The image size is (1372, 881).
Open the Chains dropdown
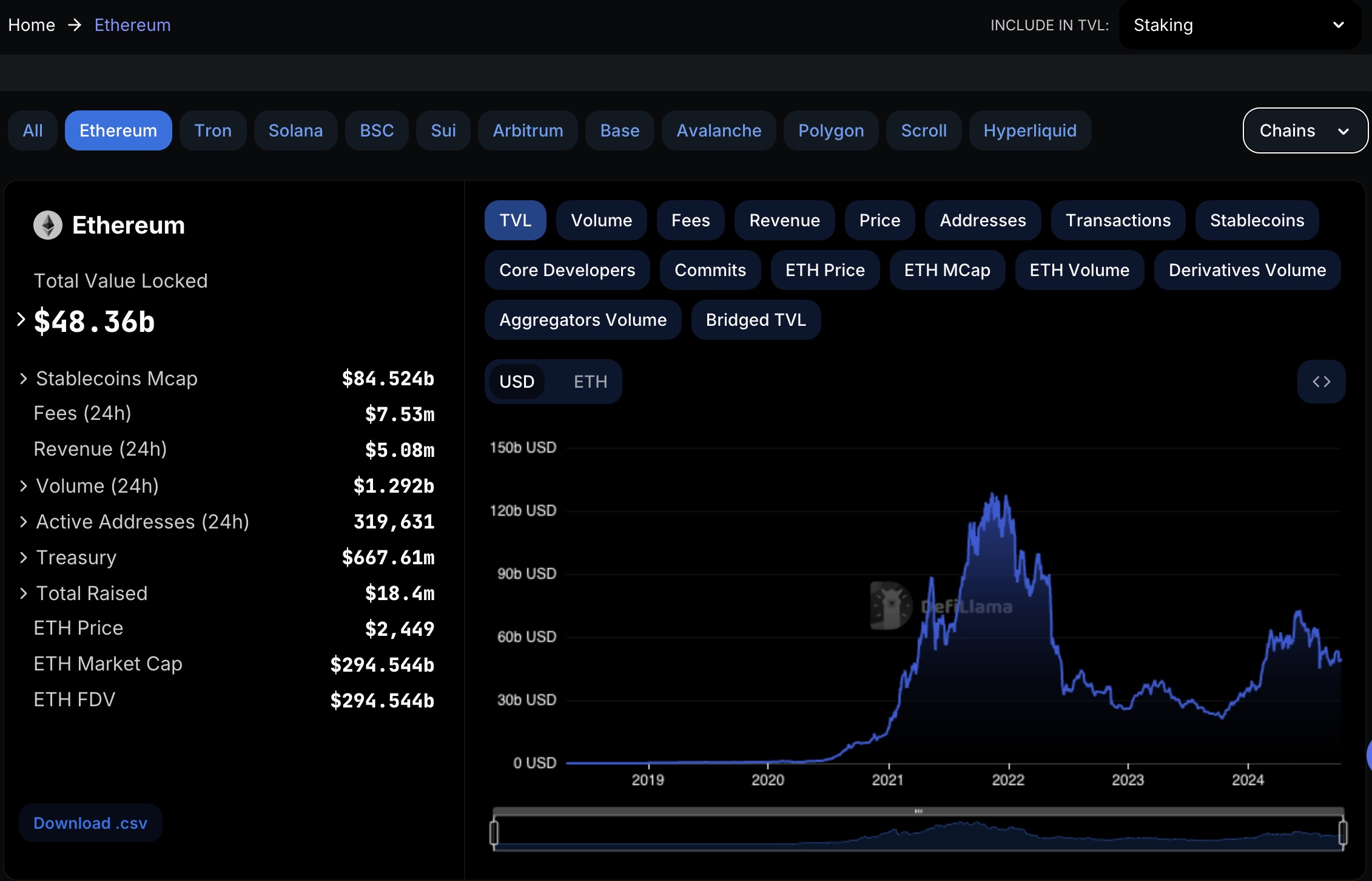[1305, 130]
